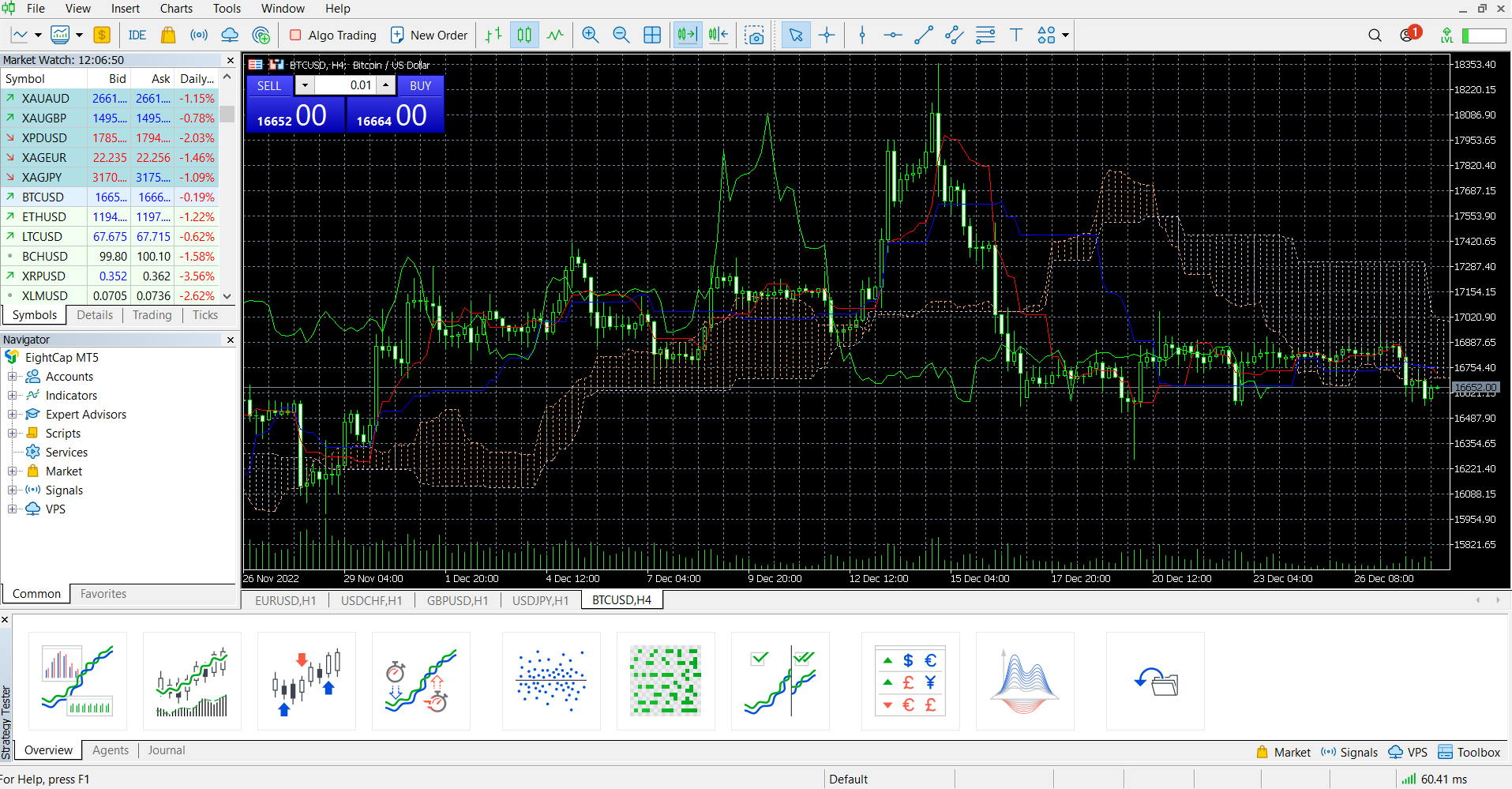
Task: Expand the Accounts tree node
Action: click(12, 377)
